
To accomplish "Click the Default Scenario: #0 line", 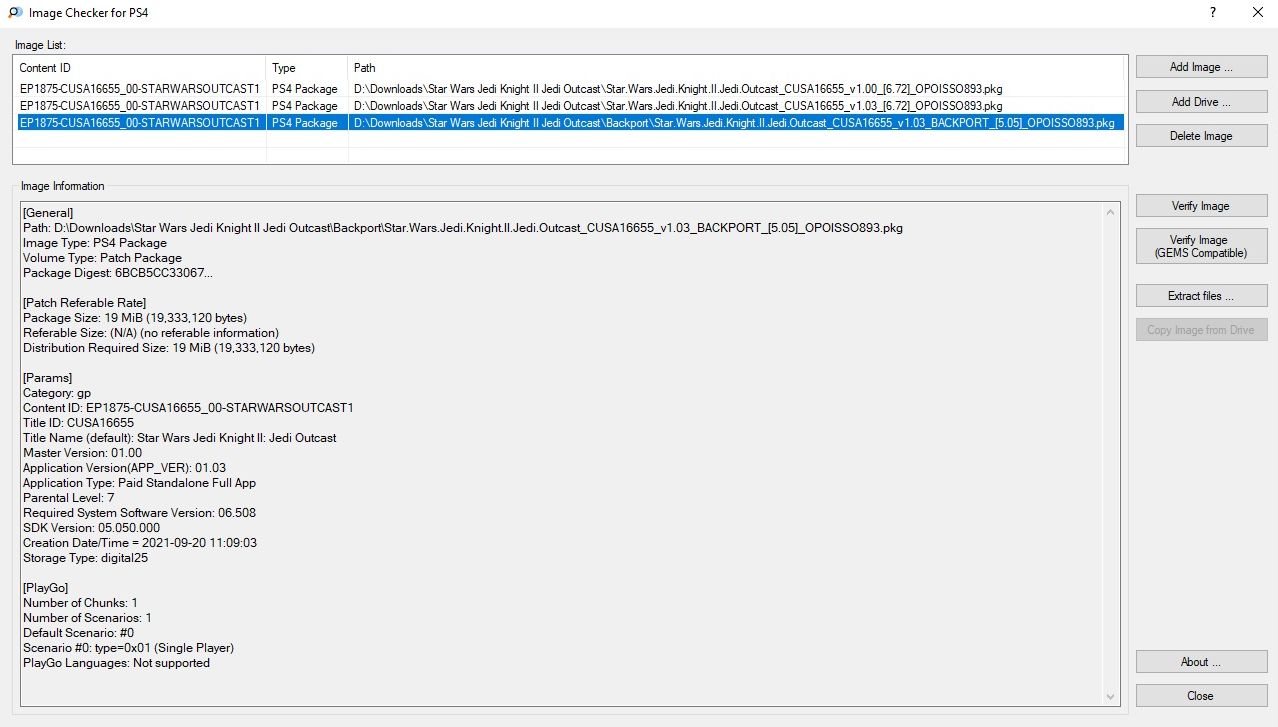I will 78,633.
